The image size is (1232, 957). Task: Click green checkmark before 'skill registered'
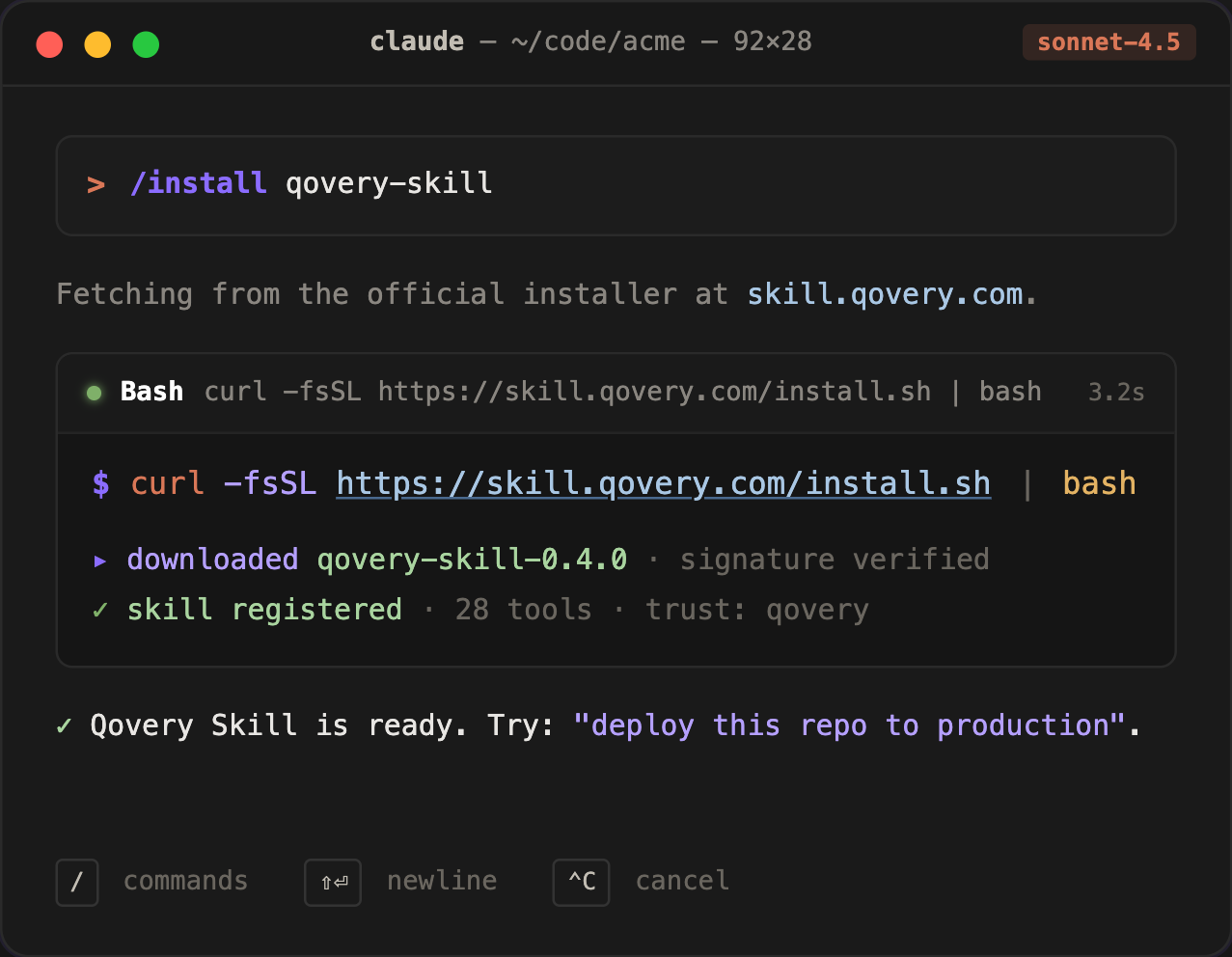click(x=100, y=610)
